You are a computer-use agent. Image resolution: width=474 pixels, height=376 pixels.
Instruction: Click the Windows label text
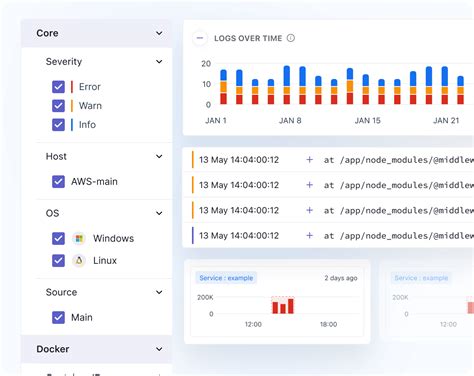pos(113,238)
